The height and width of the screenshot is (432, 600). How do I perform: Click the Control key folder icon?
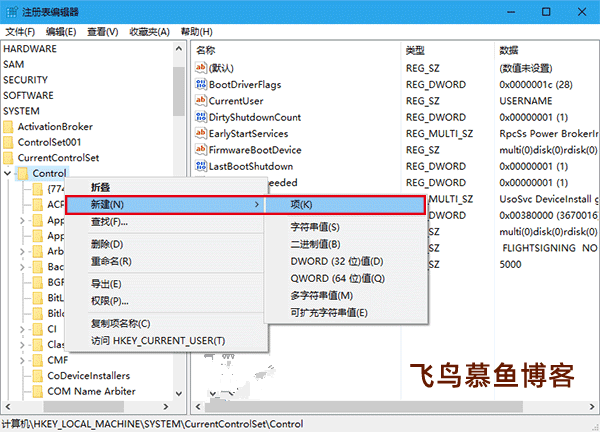tap(23, 173)
